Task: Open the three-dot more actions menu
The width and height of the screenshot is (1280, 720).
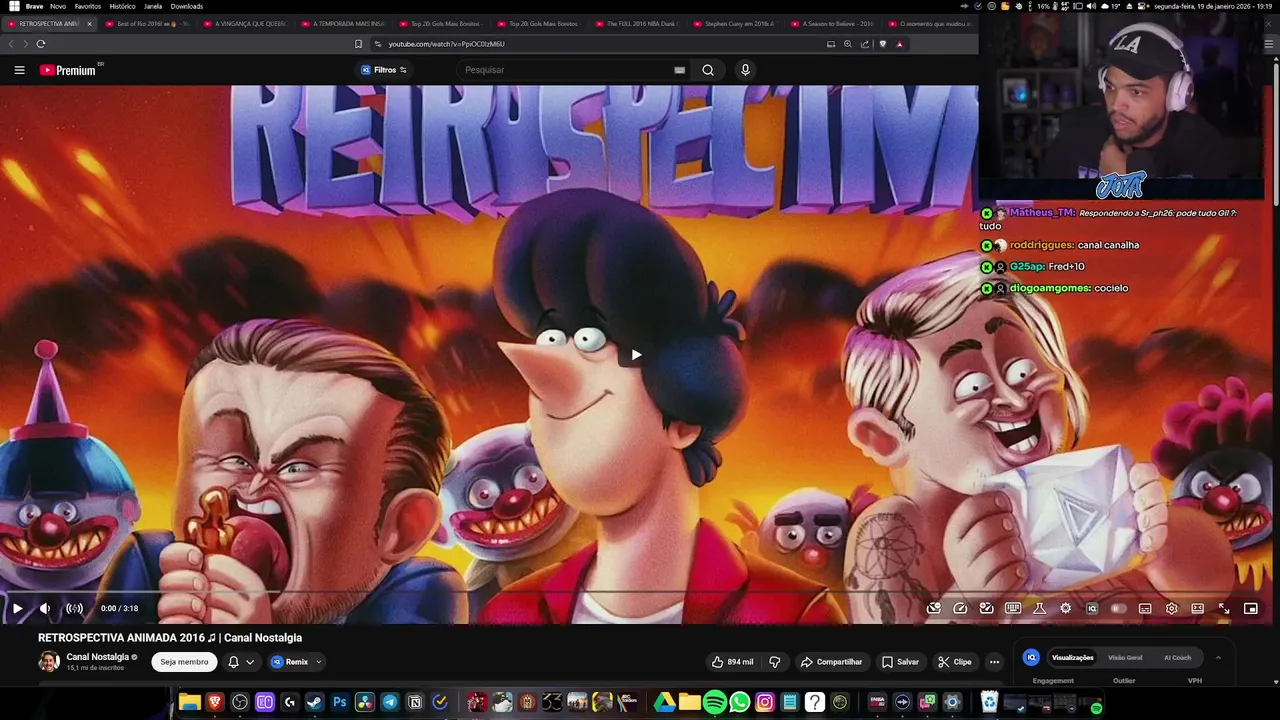Action: (994, 662)
